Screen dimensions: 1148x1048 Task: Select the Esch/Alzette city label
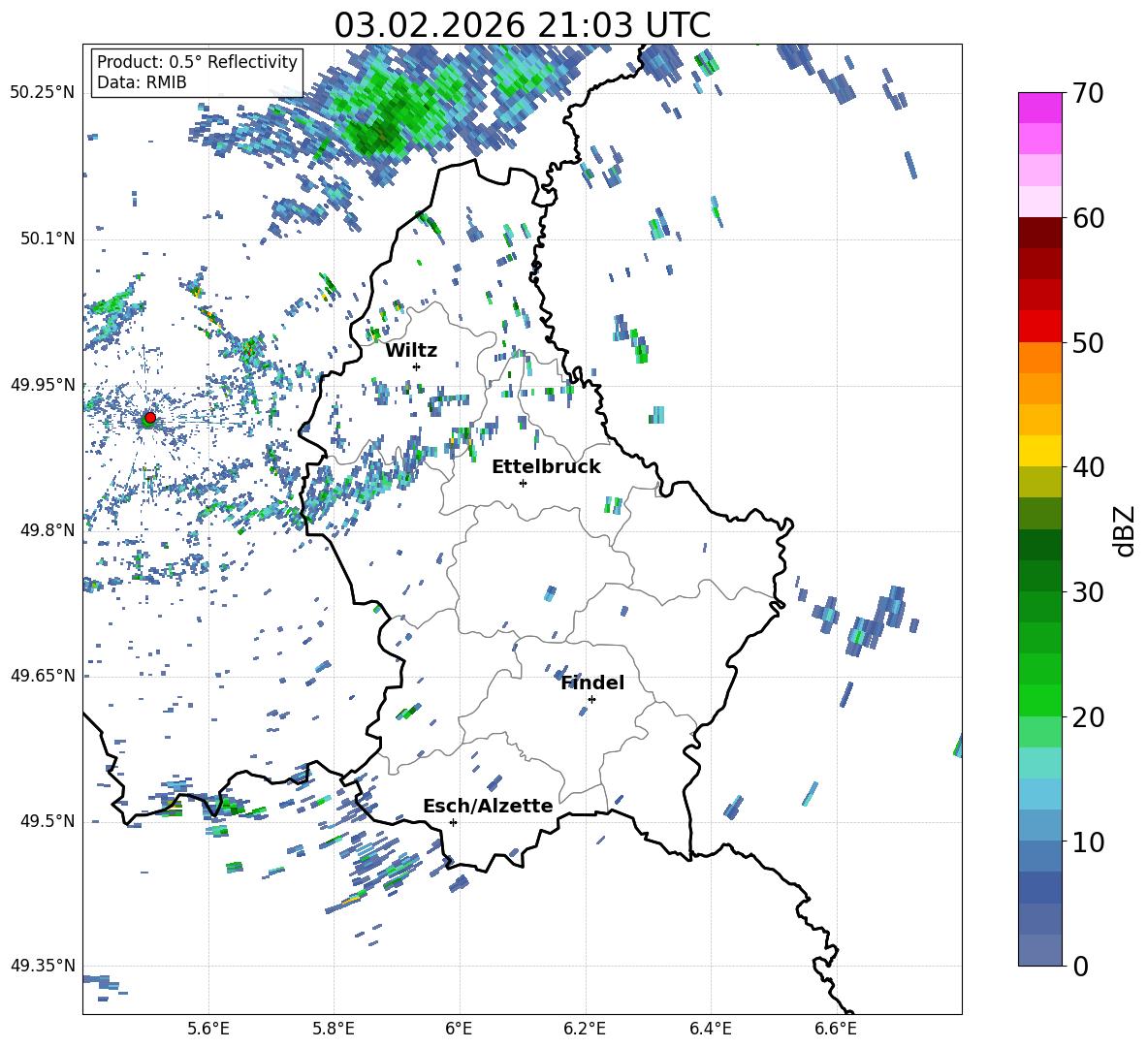pos(488,807)
